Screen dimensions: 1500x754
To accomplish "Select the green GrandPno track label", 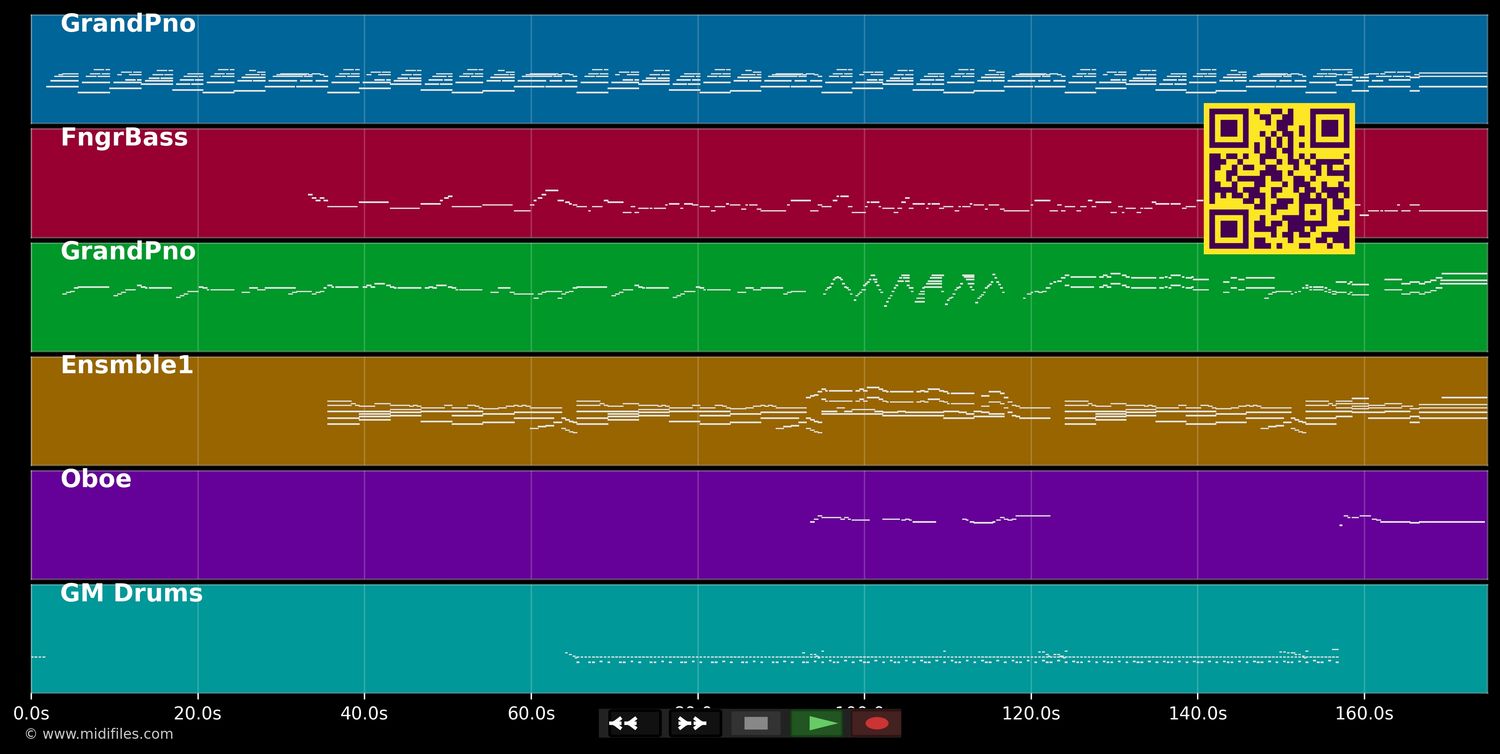I will point(128,252).
